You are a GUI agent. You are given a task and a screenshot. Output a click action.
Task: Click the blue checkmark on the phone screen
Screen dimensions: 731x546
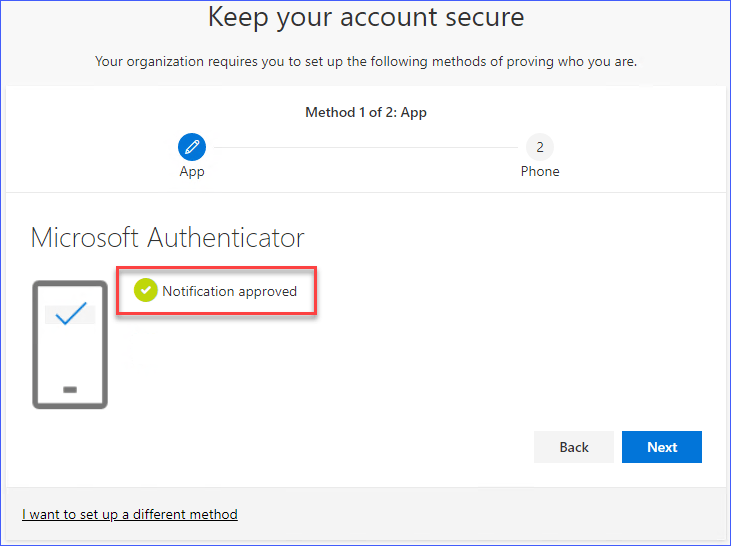(70, 314)
